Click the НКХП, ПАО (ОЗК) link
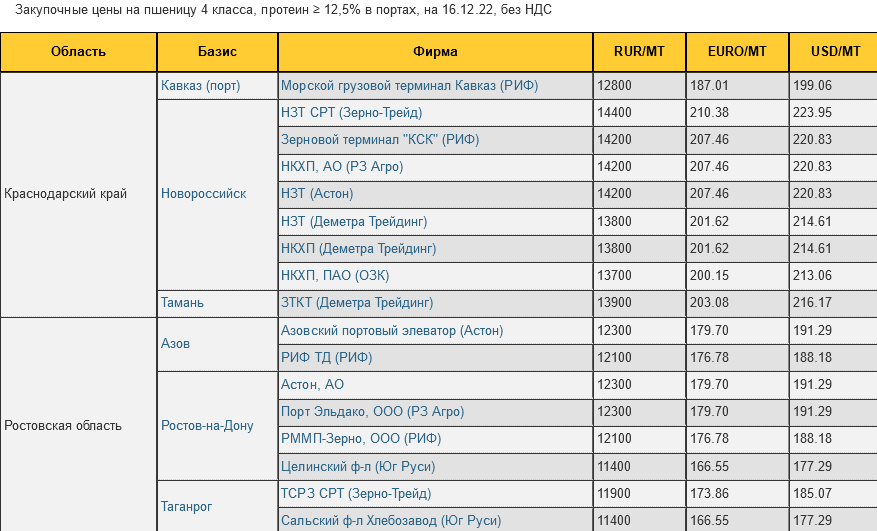 335,275
